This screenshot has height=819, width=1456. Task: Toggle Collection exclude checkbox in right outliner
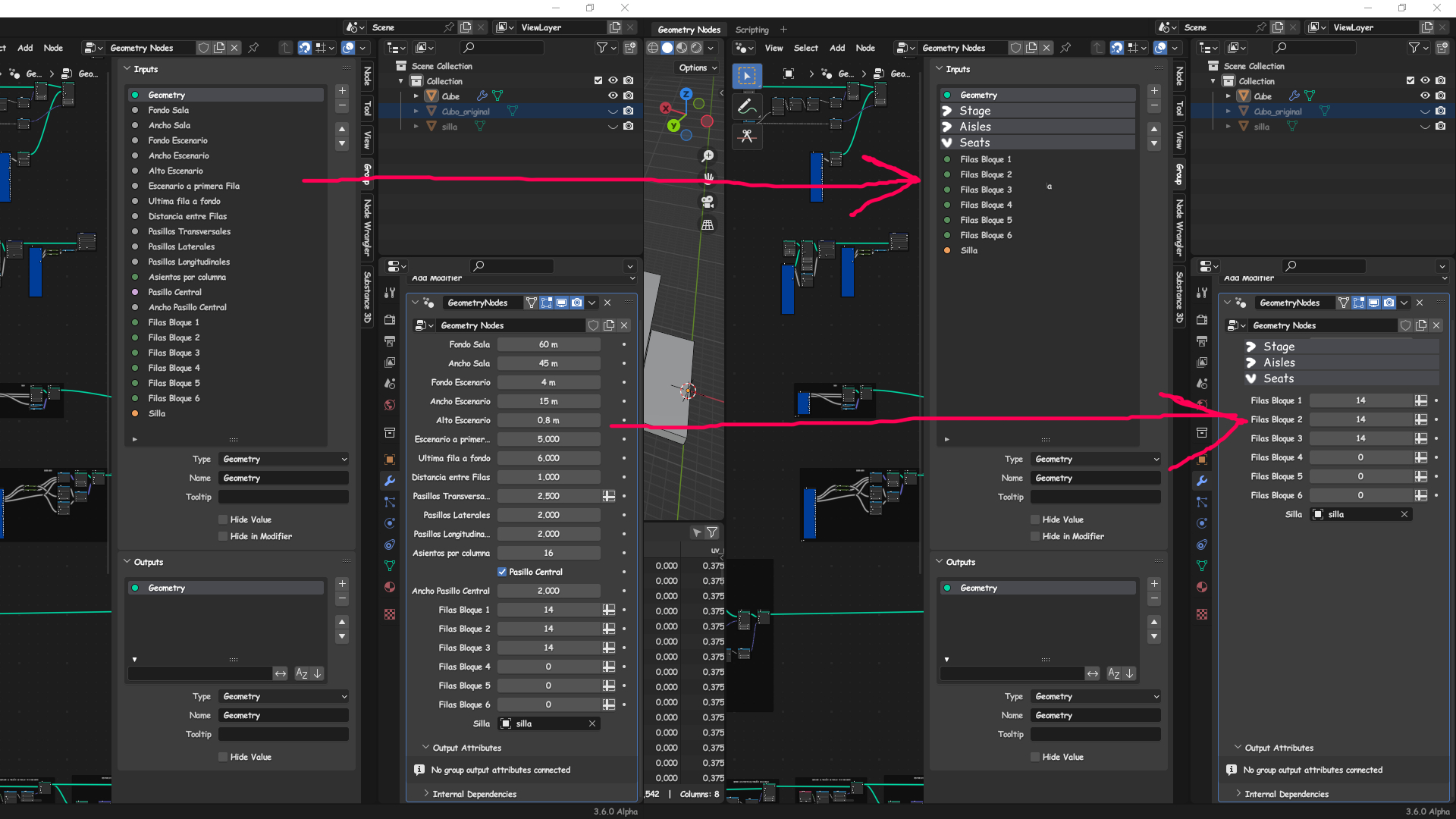(x=1410, y=80)
